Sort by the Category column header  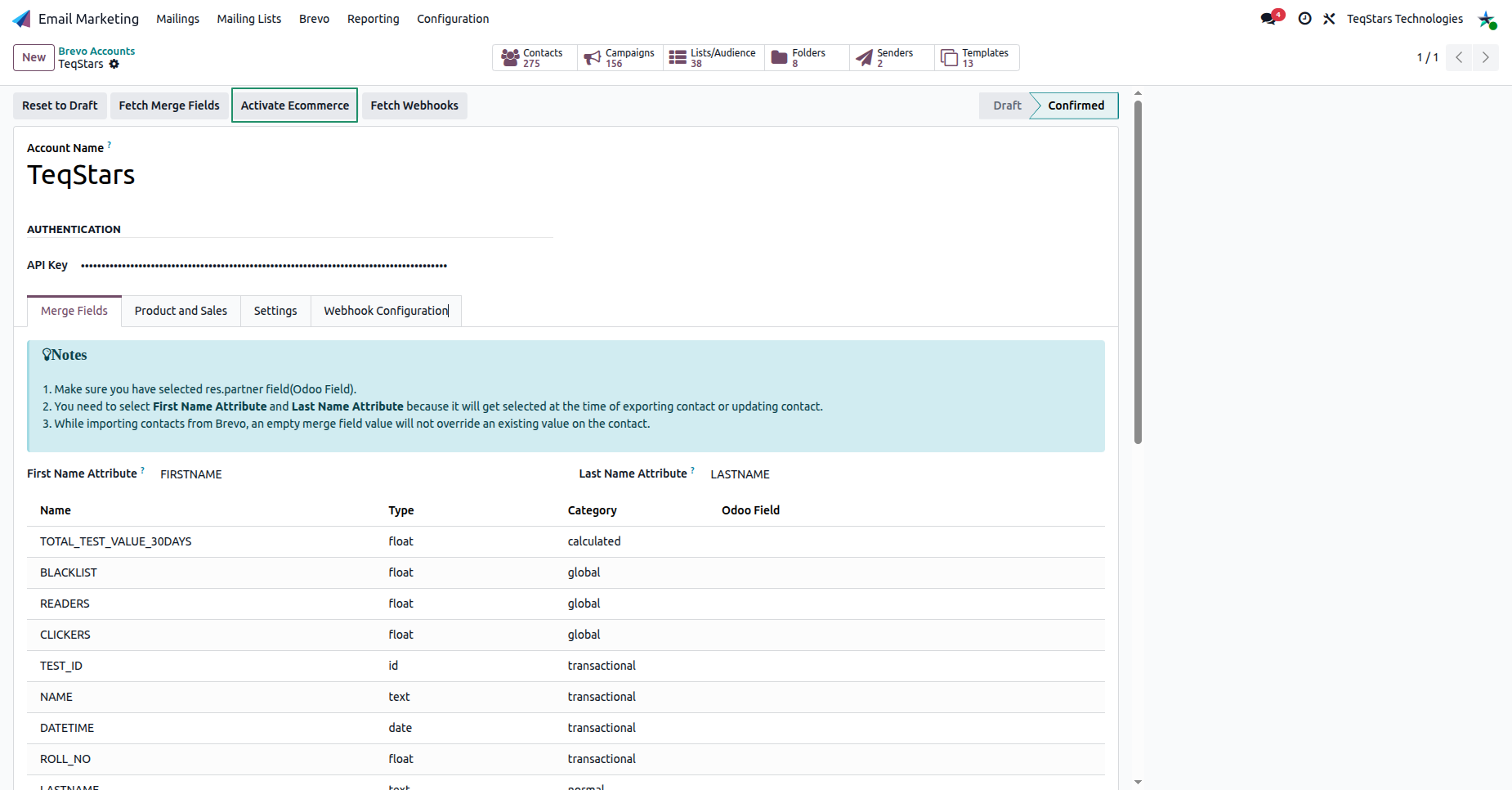coord(592,510)
